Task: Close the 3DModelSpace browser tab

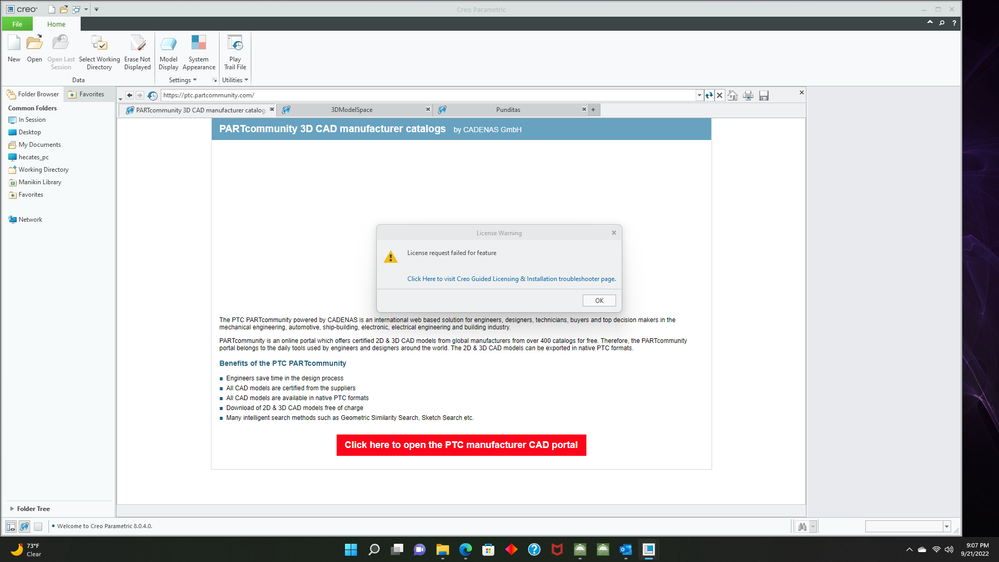Action: click(428, 110)
